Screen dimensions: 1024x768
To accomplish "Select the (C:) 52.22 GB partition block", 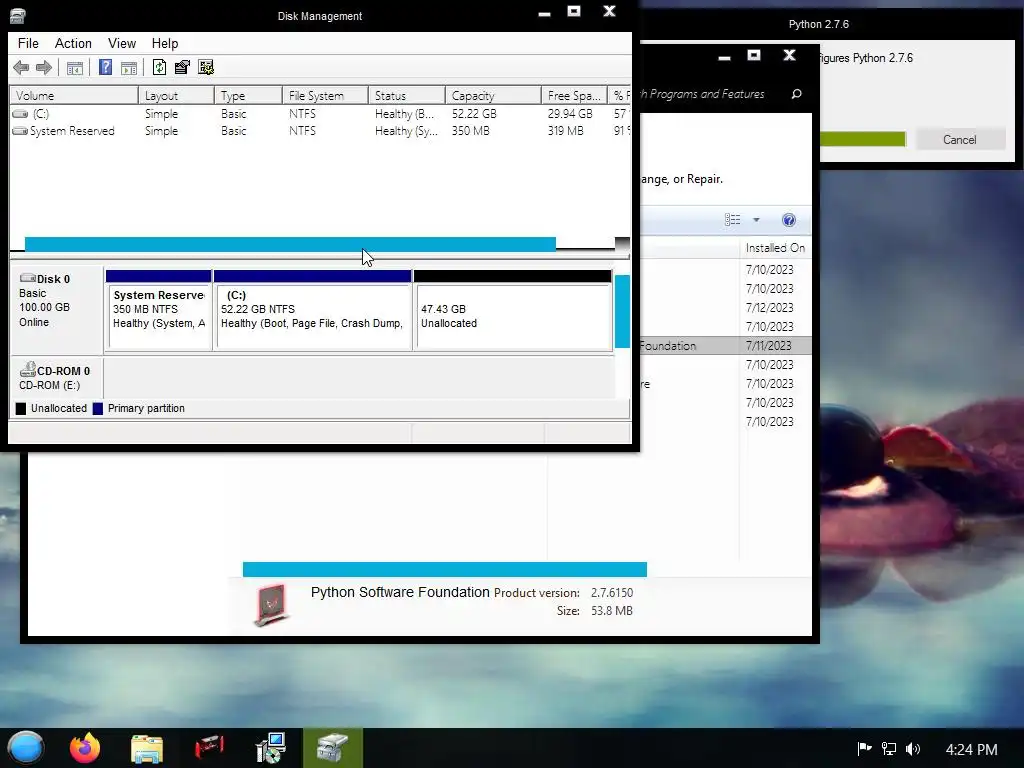I will (313, 310).
